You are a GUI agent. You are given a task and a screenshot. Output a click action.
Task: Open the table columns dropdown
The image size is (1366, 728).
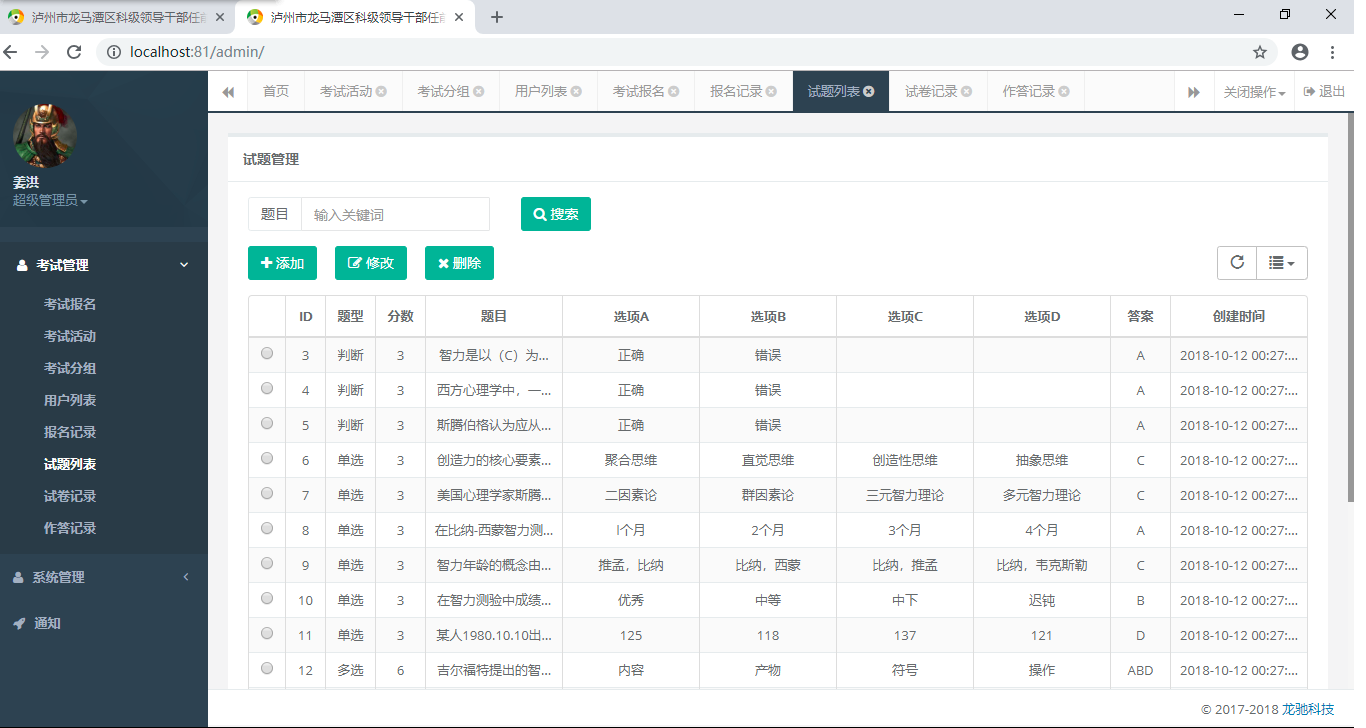pos(1281,262)
